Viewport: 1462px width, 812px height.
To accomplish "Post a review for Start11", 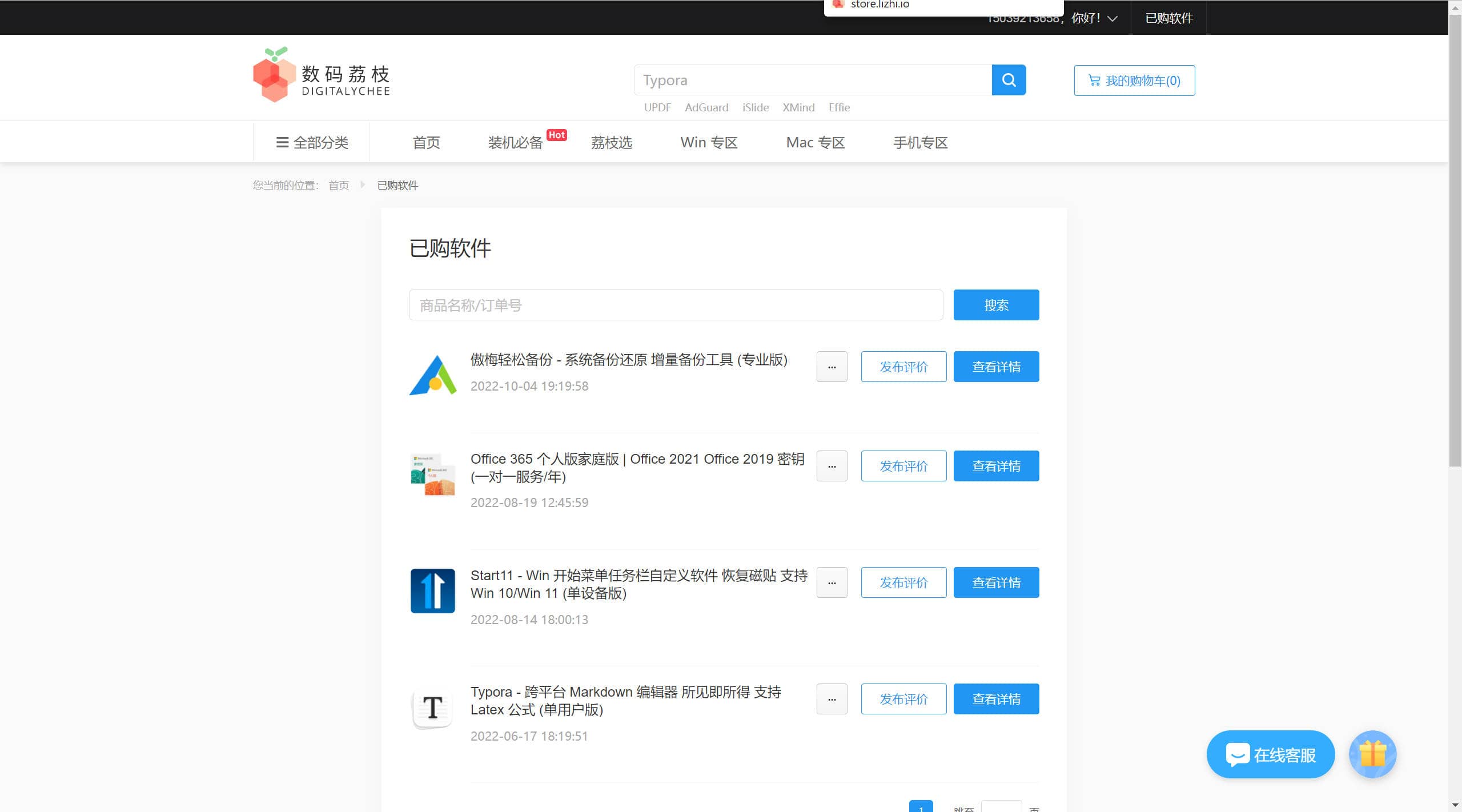I will (903, 582).
